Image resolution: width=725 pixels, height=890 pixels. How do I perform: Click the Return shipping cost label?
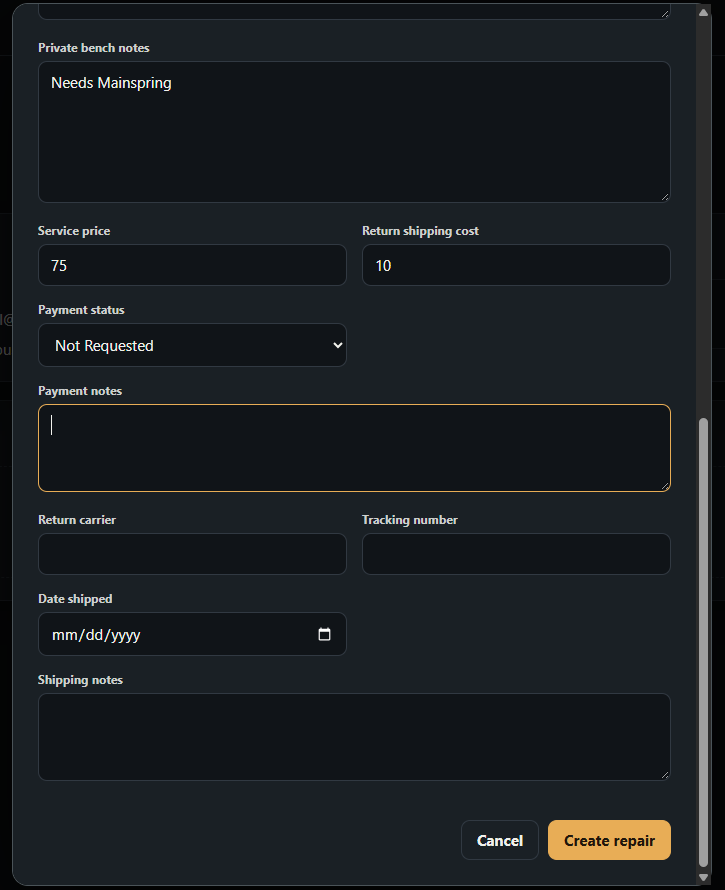[x=420, y=231]
